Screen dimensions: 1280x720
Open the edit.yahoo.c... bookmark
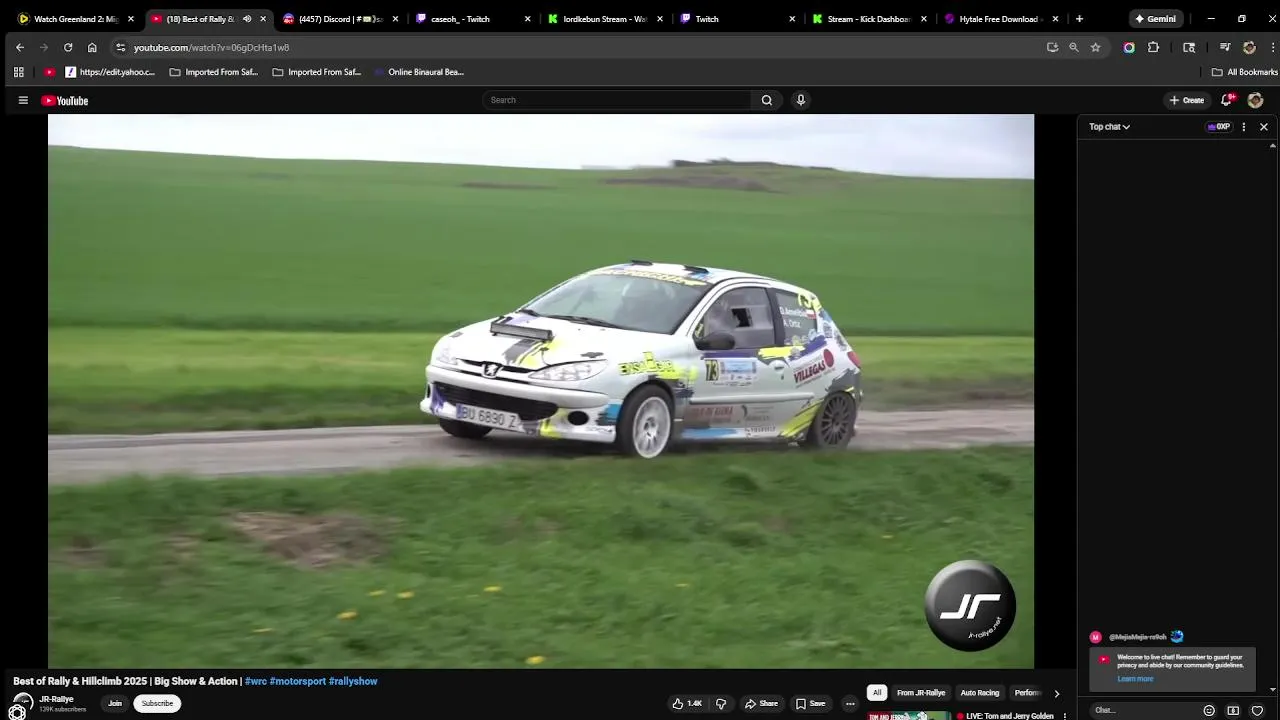point(110,72)
